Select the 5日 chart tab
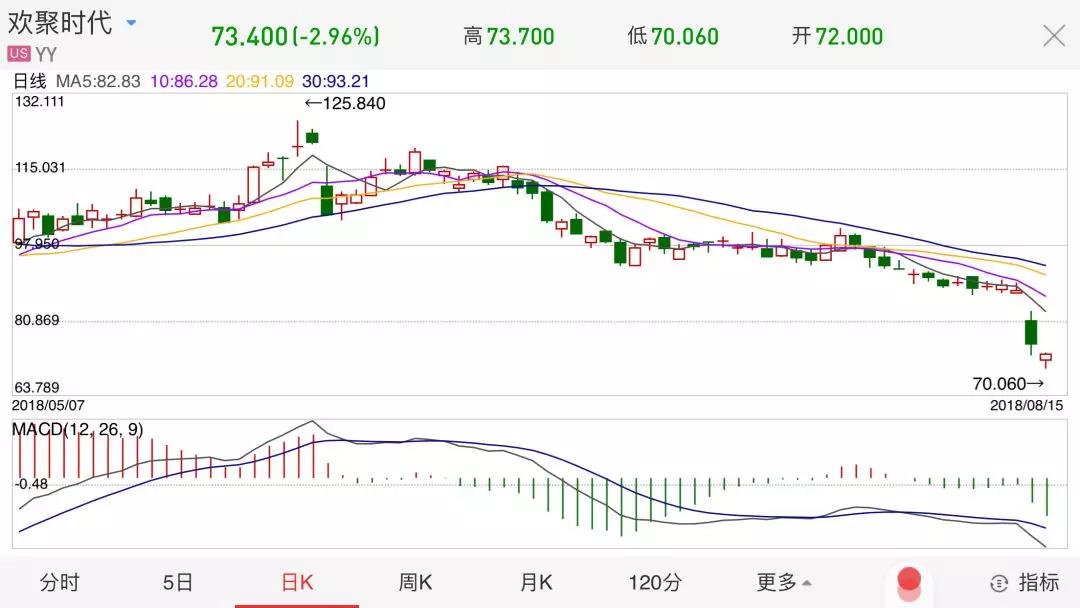The height and width of the screenshot is (608, 1080). coord(178,583)
